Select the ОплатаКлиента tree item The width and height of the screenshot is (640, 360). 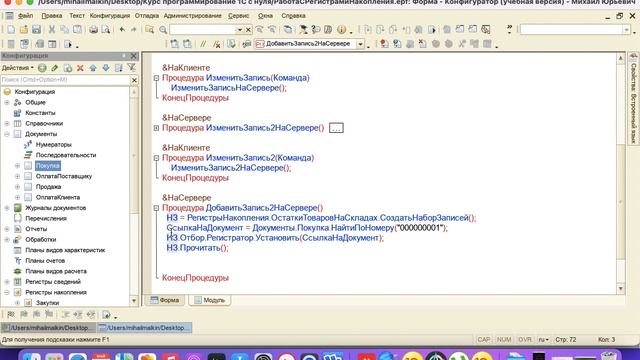click(58, 198)
